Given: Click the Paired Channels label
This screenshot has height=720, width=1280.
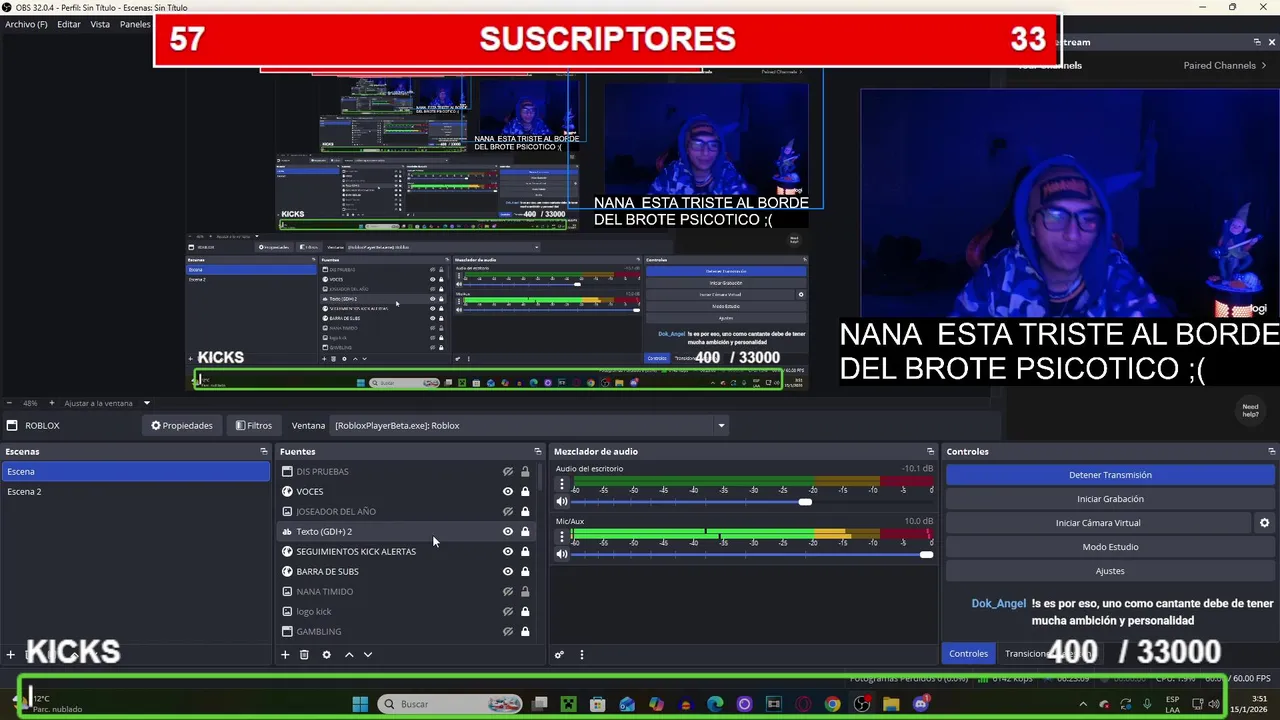Looking at the screenshot, I should [1219, 66].
